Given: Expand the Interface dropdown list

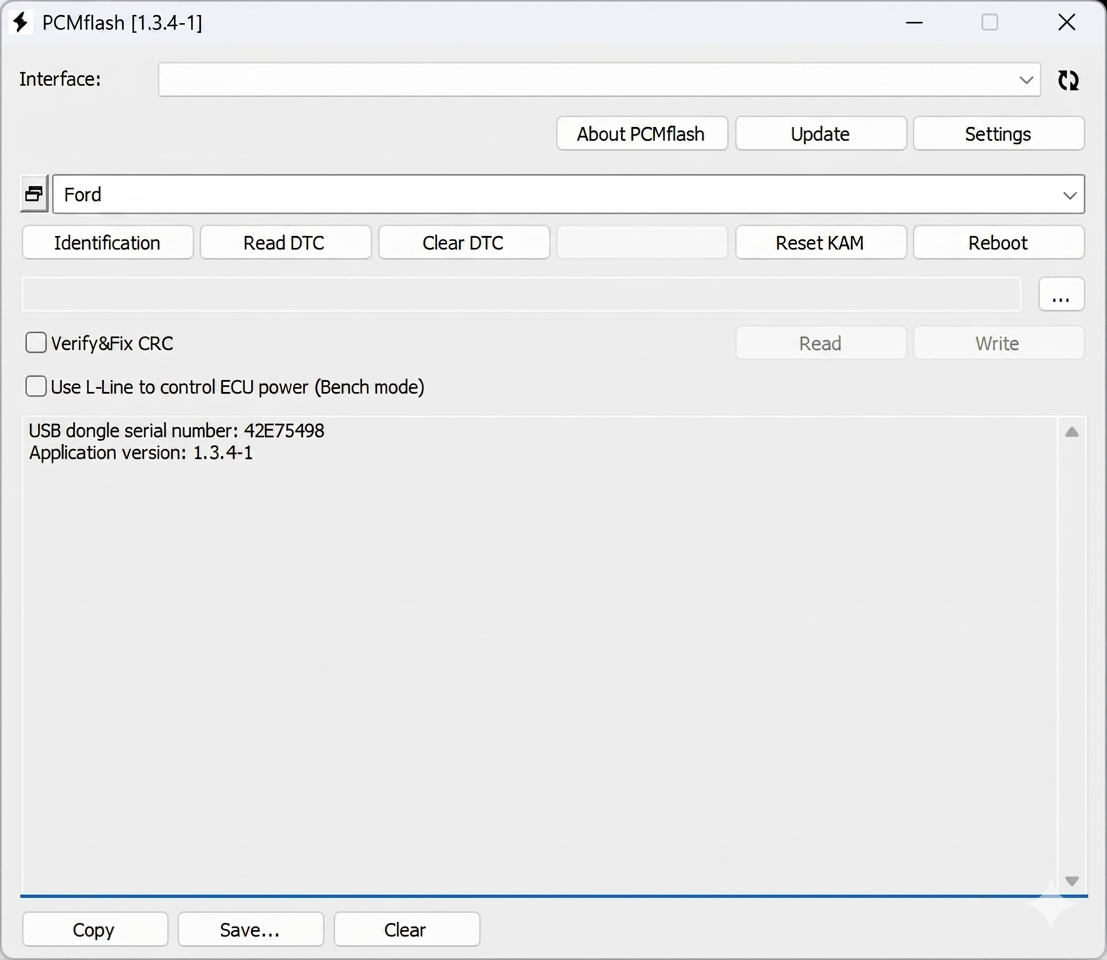Looking at the screenshot, I should (x=1026, y=80).
